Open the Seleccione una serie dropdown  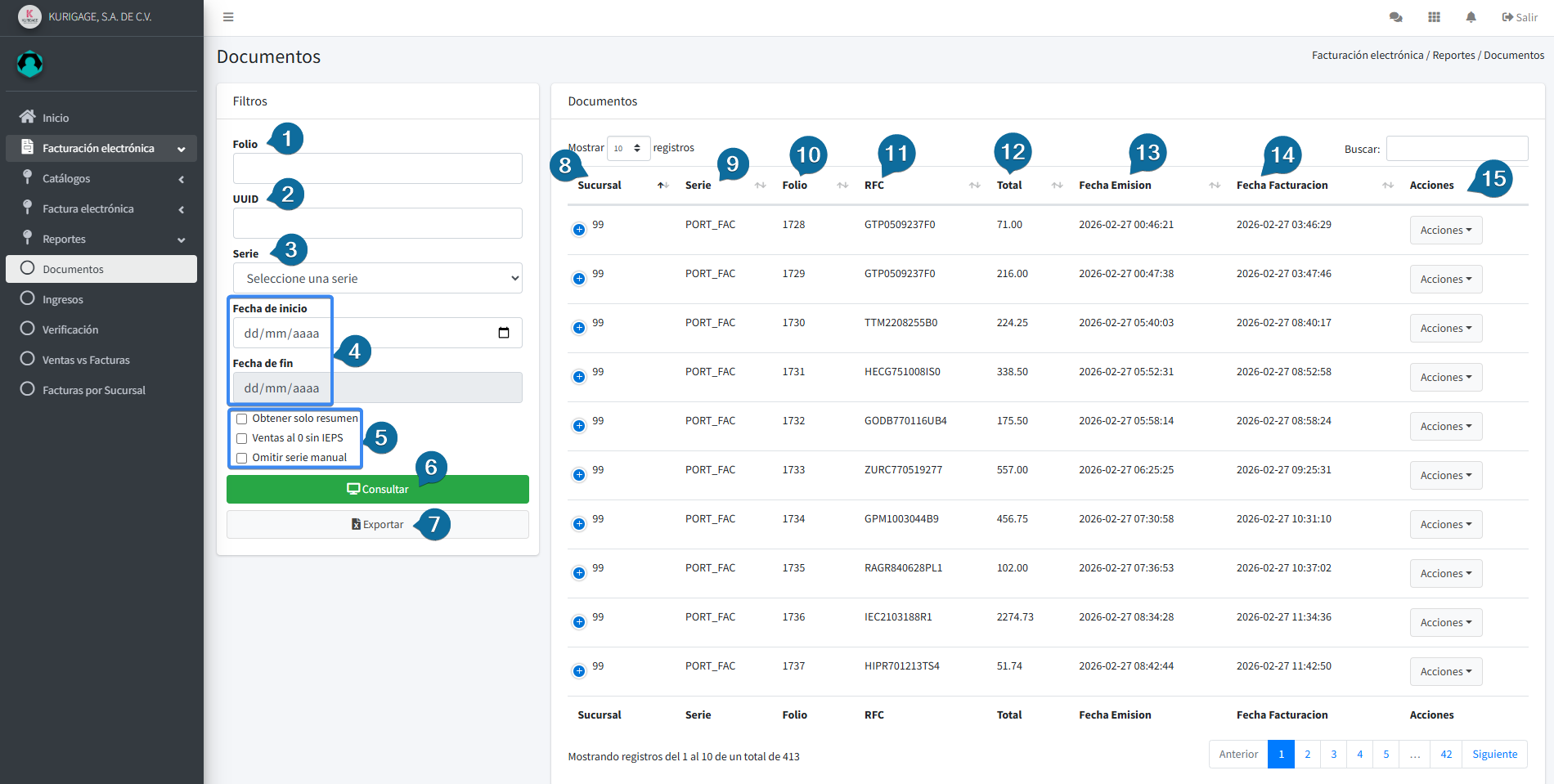pyautogui.click(x=377, y=279)
